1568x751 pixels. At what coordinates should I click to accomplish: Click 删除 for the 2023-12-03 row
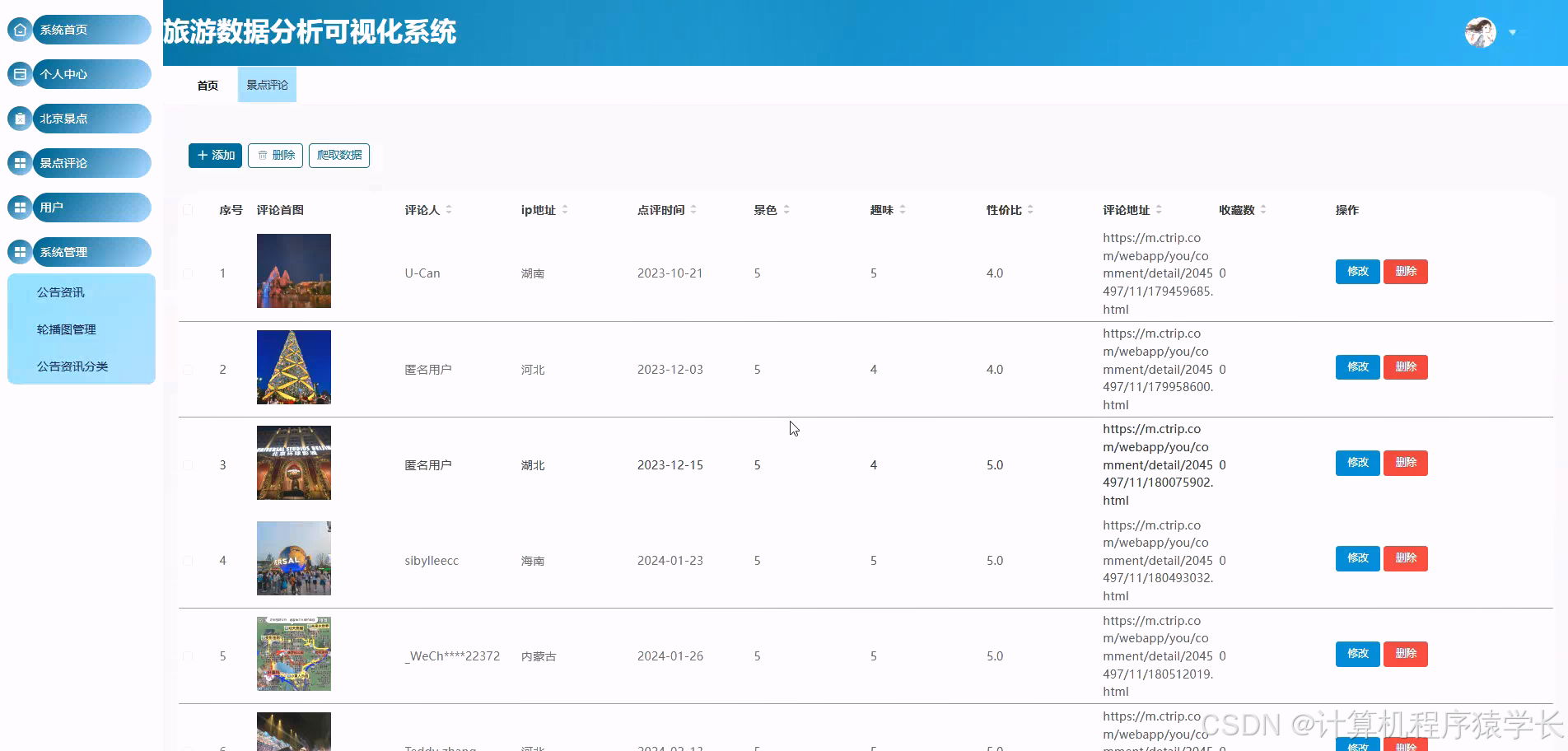[x=1406, y=367]
